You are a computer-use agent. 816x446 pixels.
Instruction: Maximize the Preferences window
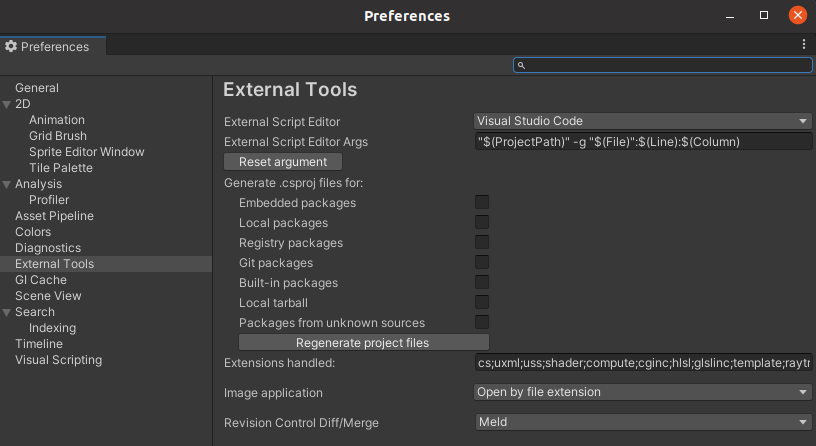[x=764, y=16]
